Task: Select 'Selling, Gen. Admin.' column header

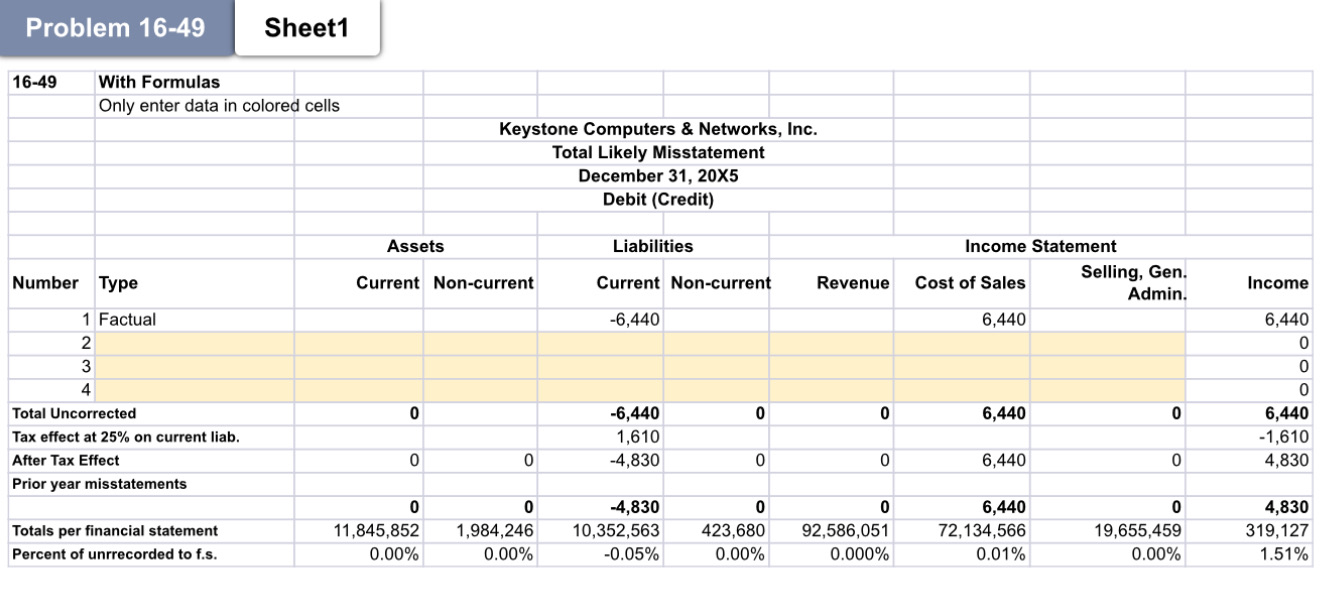Action: point(1108,283)
